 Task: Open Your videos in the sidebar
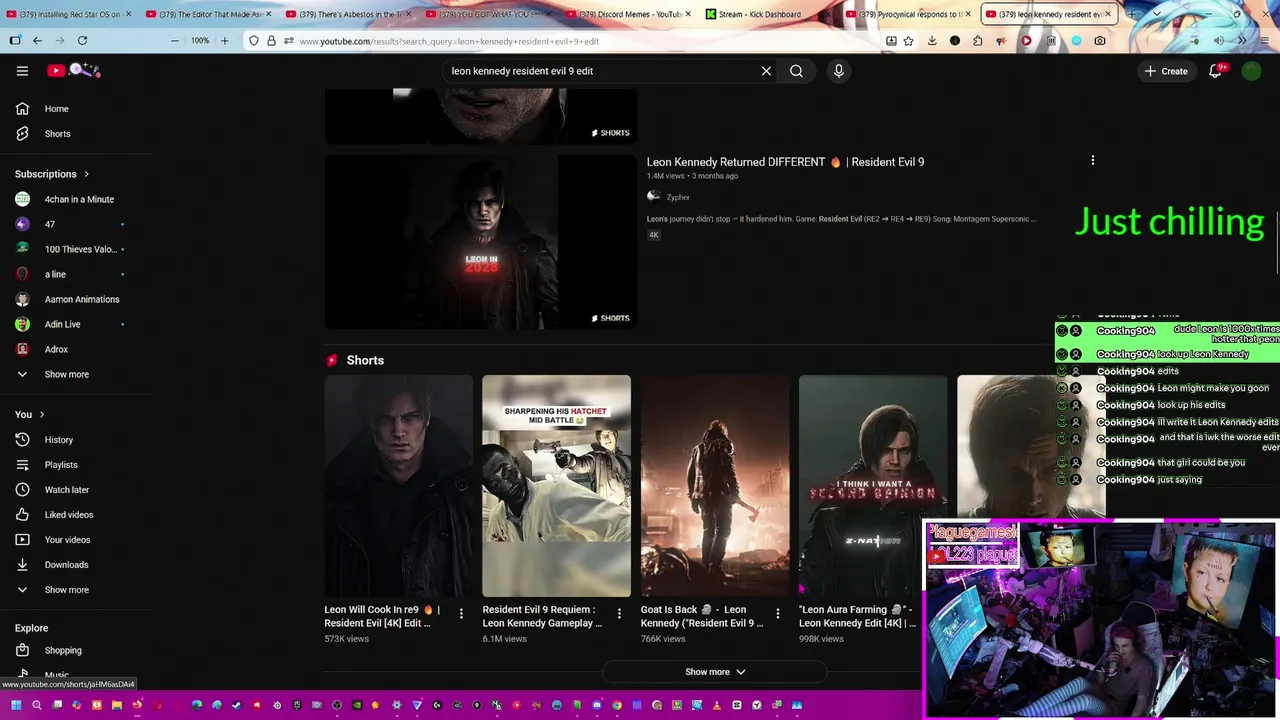pos(75,539)
